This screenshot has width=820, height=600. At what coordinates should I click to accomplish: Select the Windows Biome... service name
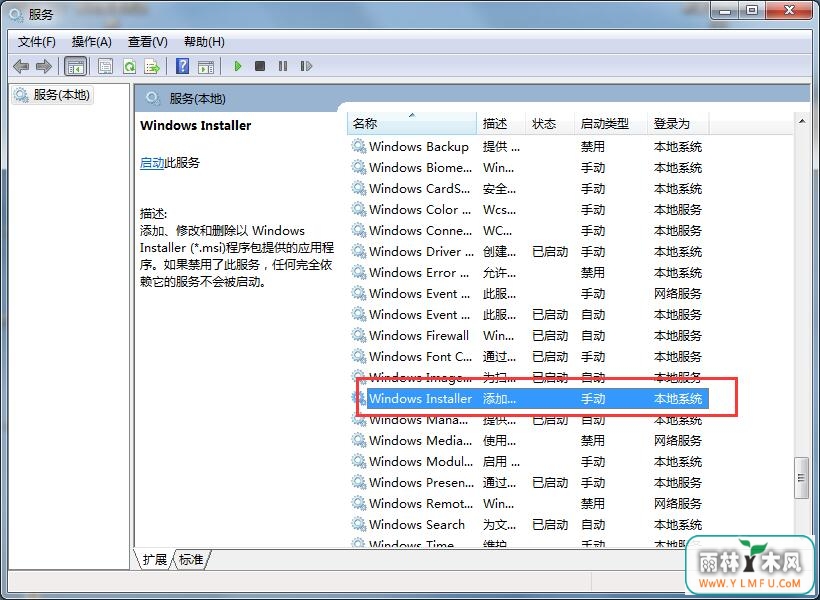point(420,167)
